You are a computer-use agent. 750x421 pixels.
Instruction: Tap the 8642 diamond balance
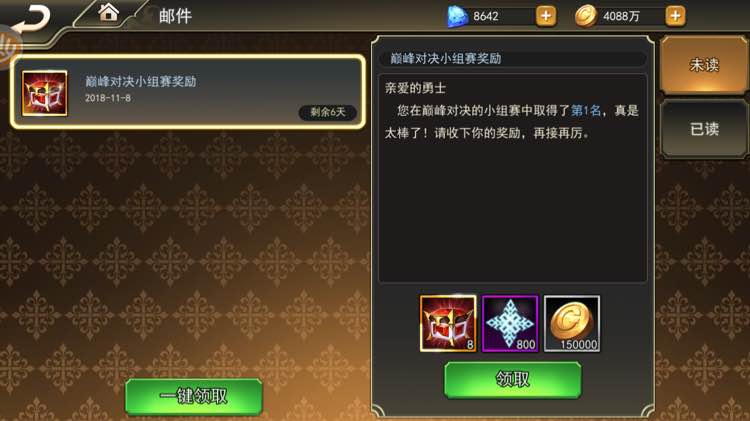[x=486, y=17]
